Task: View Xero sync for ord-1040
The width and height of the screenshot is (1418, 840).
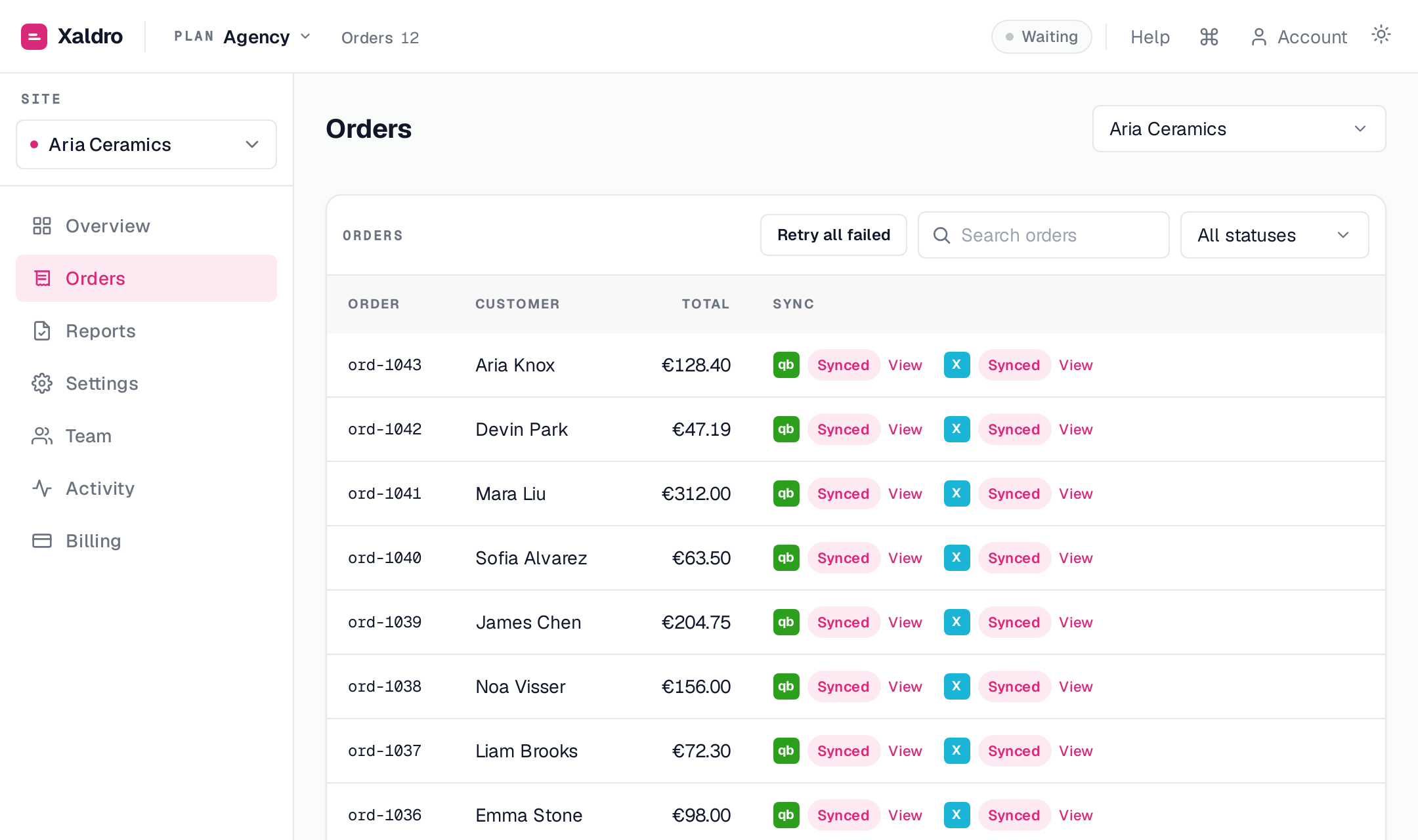Action: pyautogui.click(x=1076, y=558)
